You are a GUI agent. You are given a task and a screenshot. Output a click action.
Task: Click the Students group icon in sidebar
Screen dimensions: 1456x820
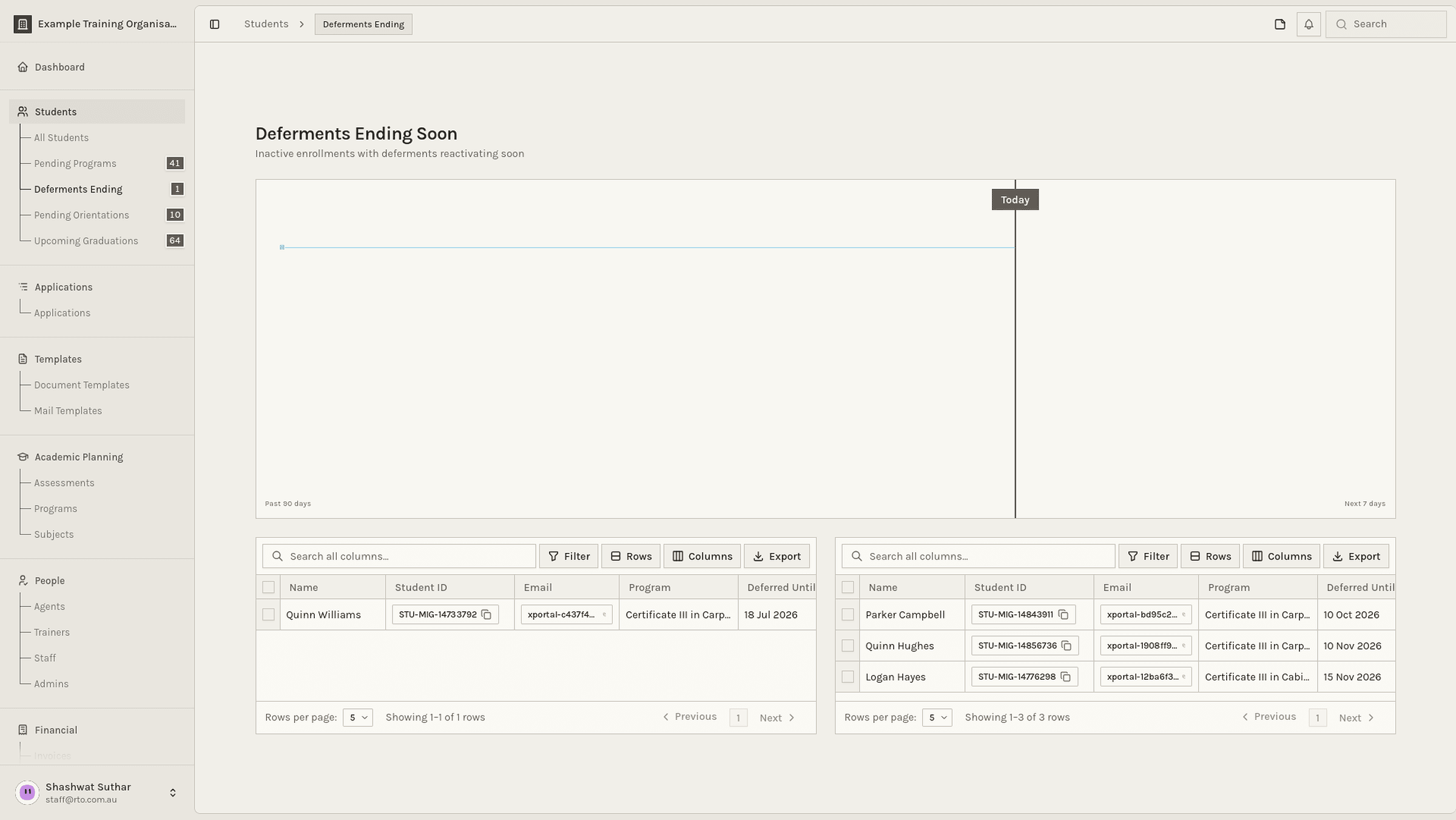(23, 112)
